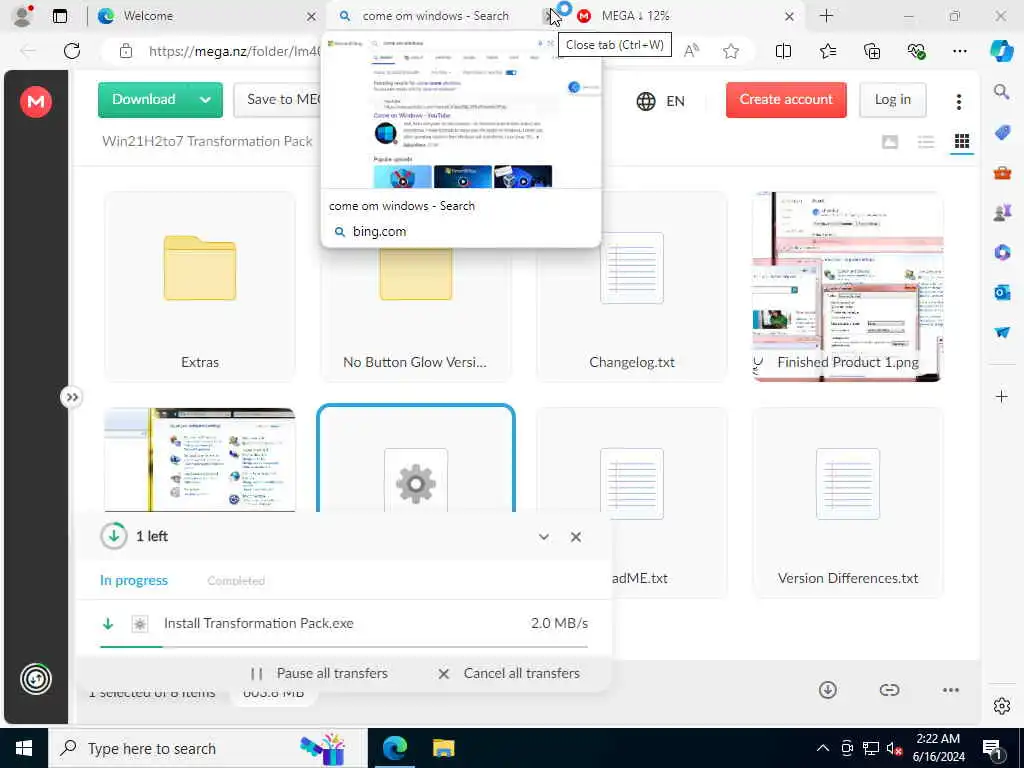Open a new browser tab

coord(826,16)
